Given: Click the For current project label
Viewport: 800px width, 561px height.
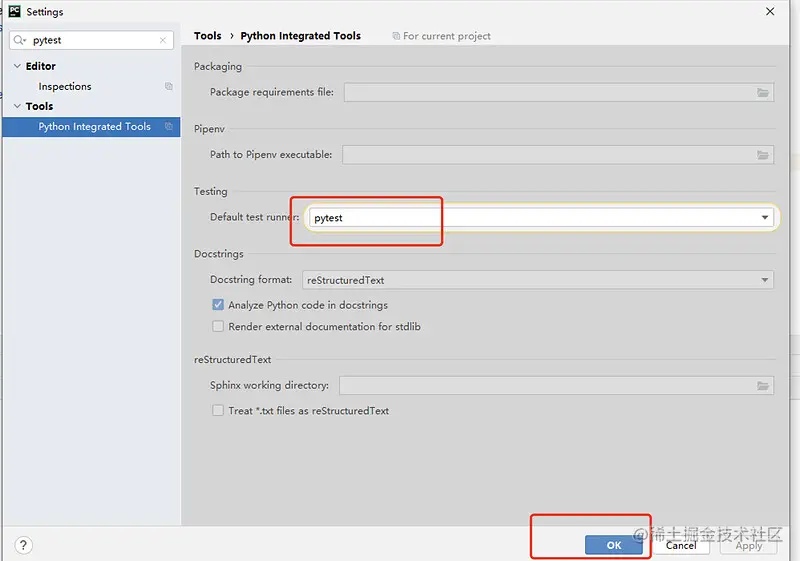Looking at the screenshot, I should (447, 36).
